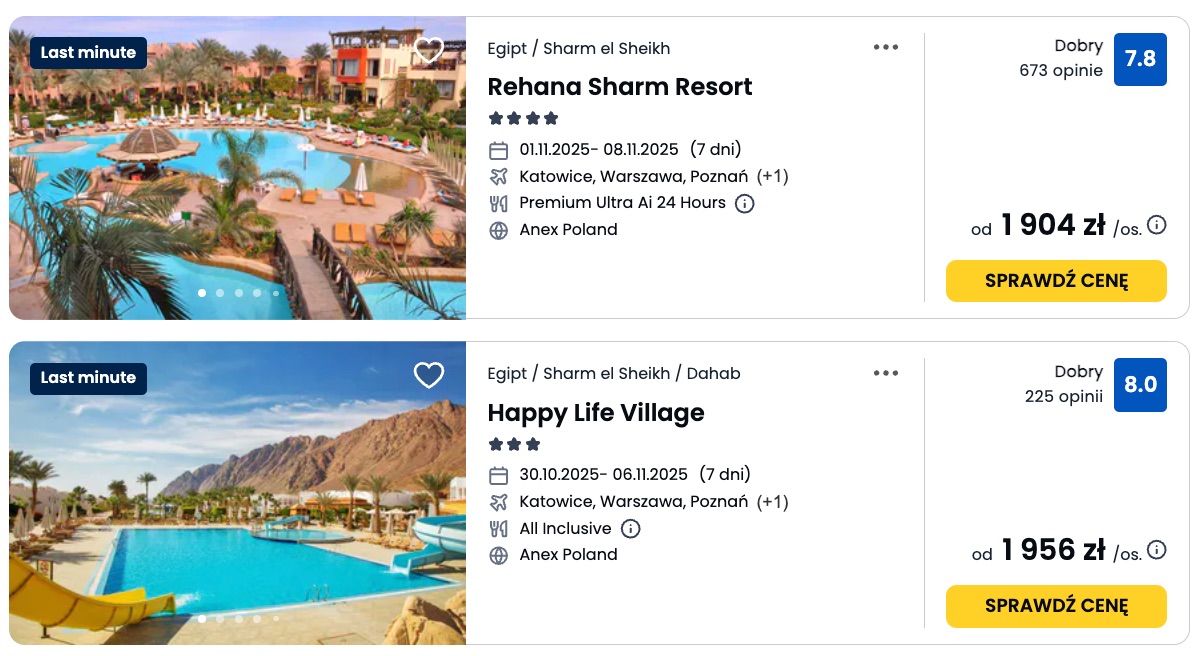Open three-dot options for Happy Life Village
1196x656 pixels.
click(x=886, y=373)
